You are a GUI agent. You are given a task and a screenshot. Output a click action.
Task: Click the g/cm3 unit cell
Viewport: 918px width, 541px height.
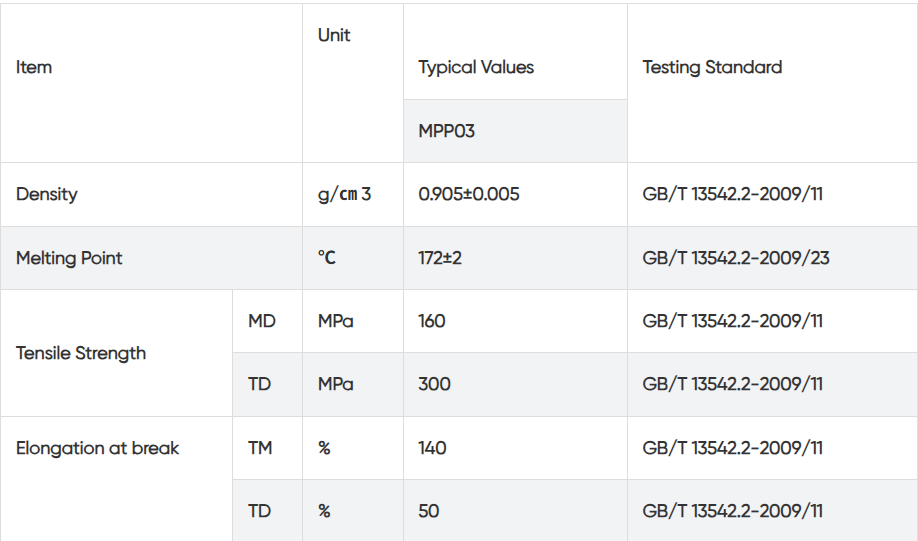click(x=344, y=194)
